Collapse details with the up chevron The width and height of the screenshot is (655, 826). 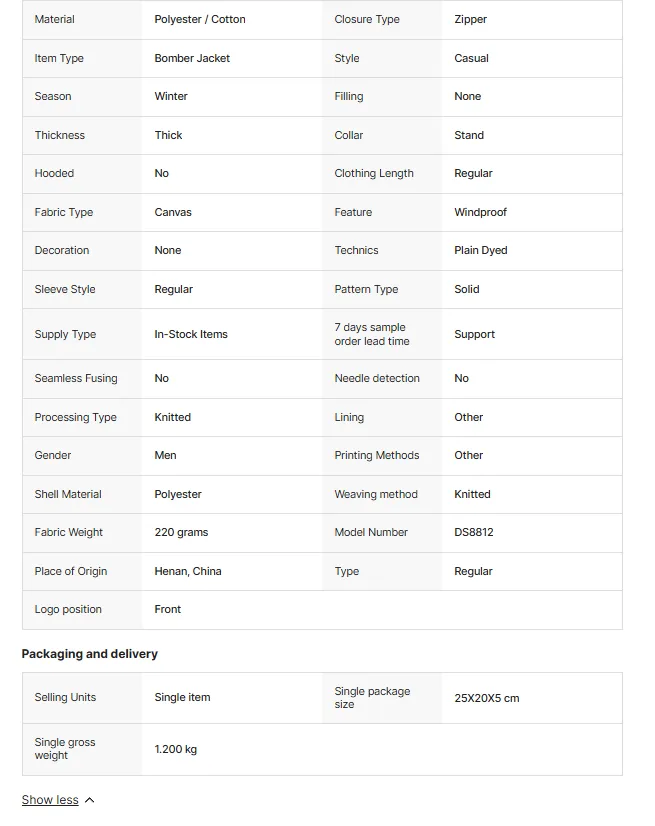[90, 800]
